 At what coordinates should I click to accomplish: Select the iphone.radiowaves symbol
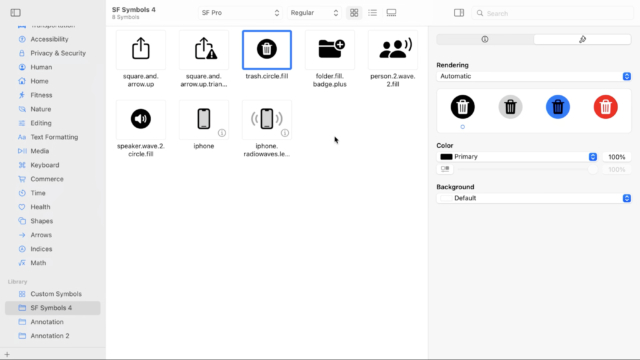(267, 120)
